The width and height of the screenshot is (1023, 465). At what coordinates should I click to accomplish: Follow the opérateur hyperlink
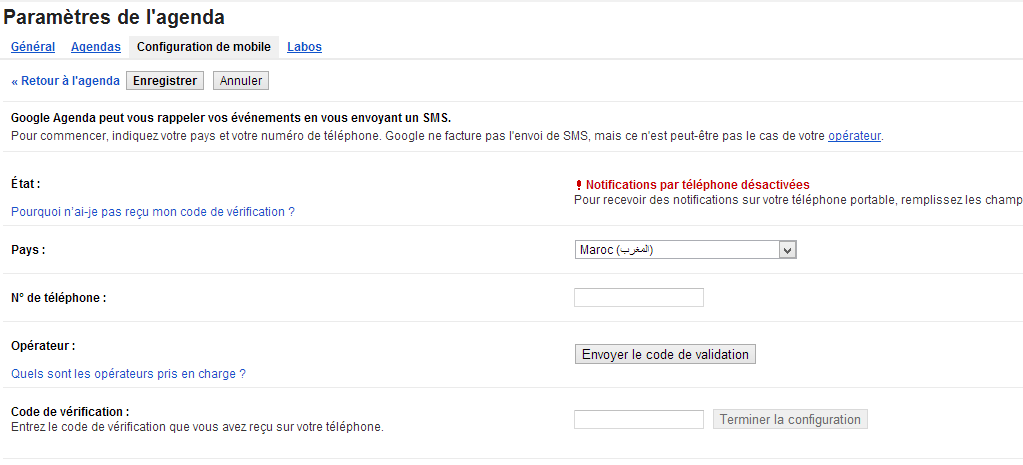click(x=855, y=136)
